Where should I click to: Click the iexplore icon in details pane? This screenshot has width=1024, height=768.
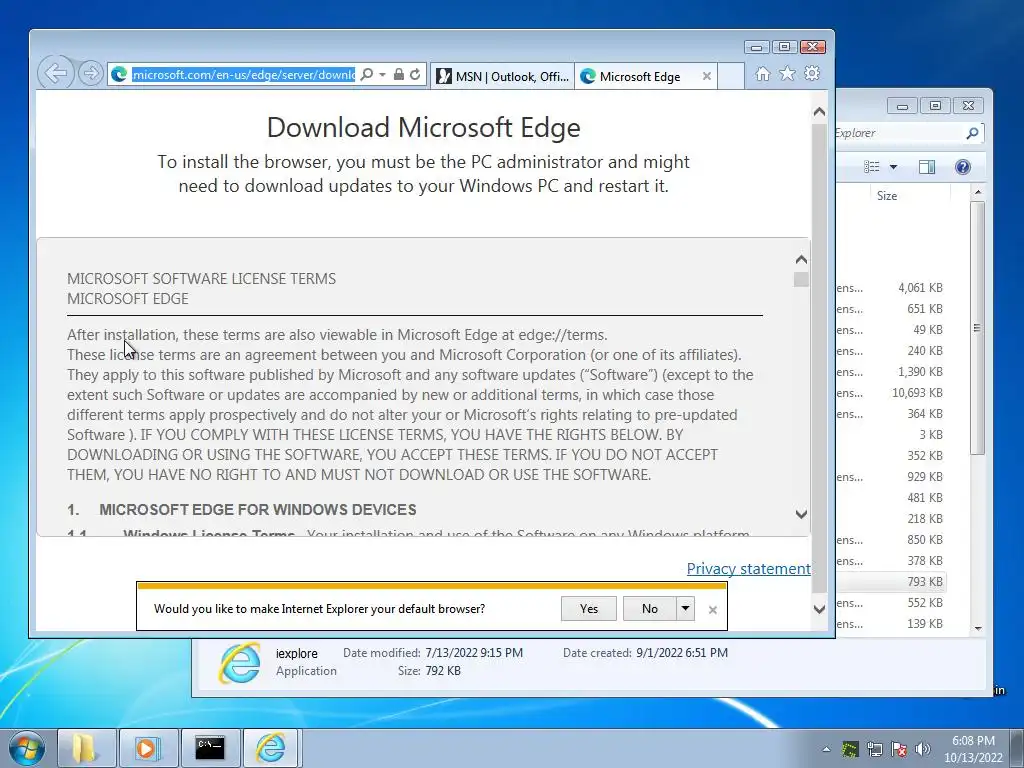pos(240,663)
